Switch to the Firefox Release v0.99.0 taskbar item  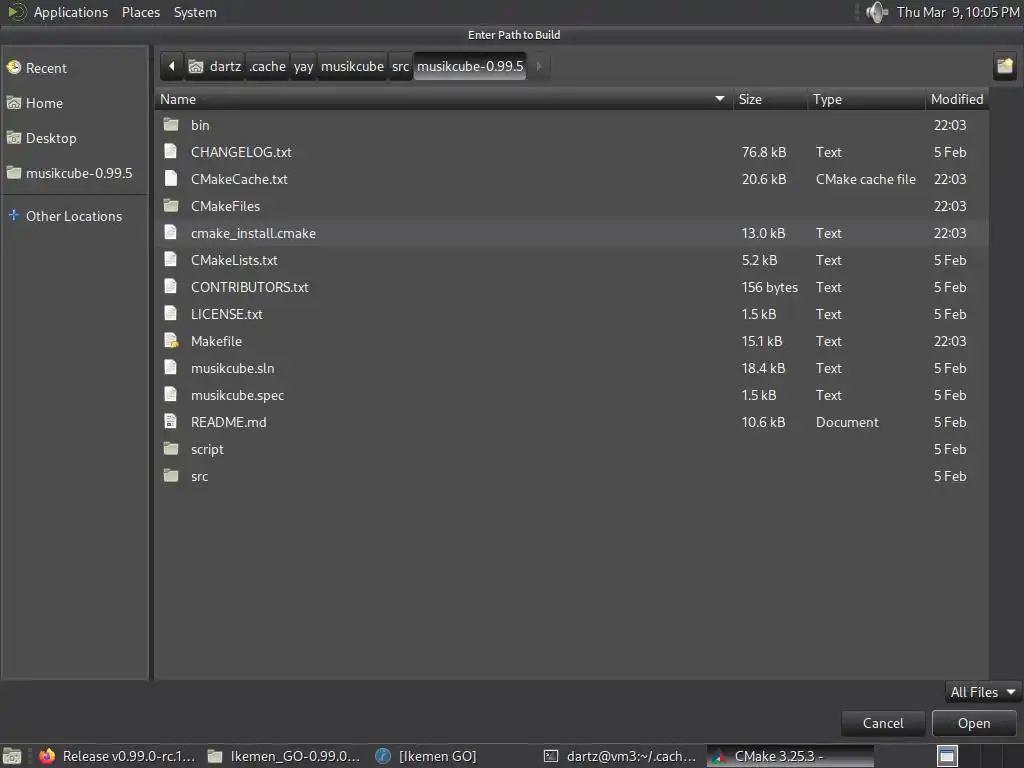pyautogui.click(x=118, y=756)
